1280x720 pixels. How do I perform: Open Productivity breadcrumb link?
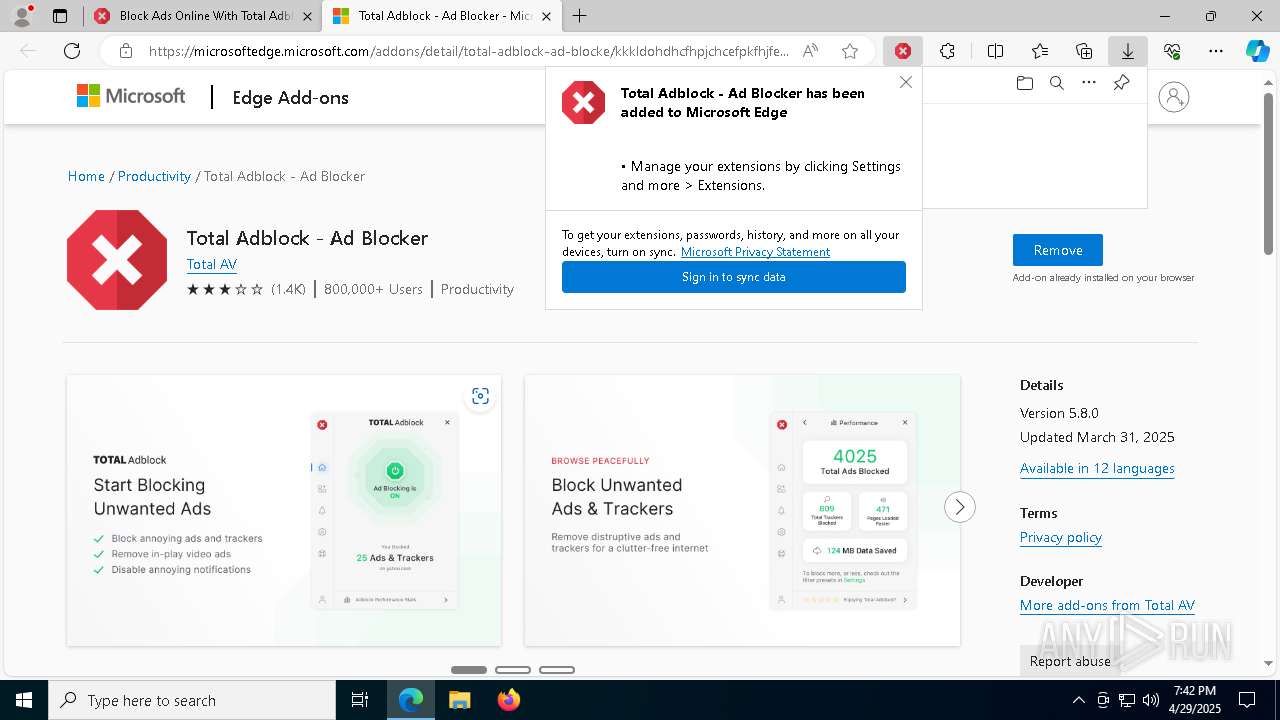[x=154, y=176]
